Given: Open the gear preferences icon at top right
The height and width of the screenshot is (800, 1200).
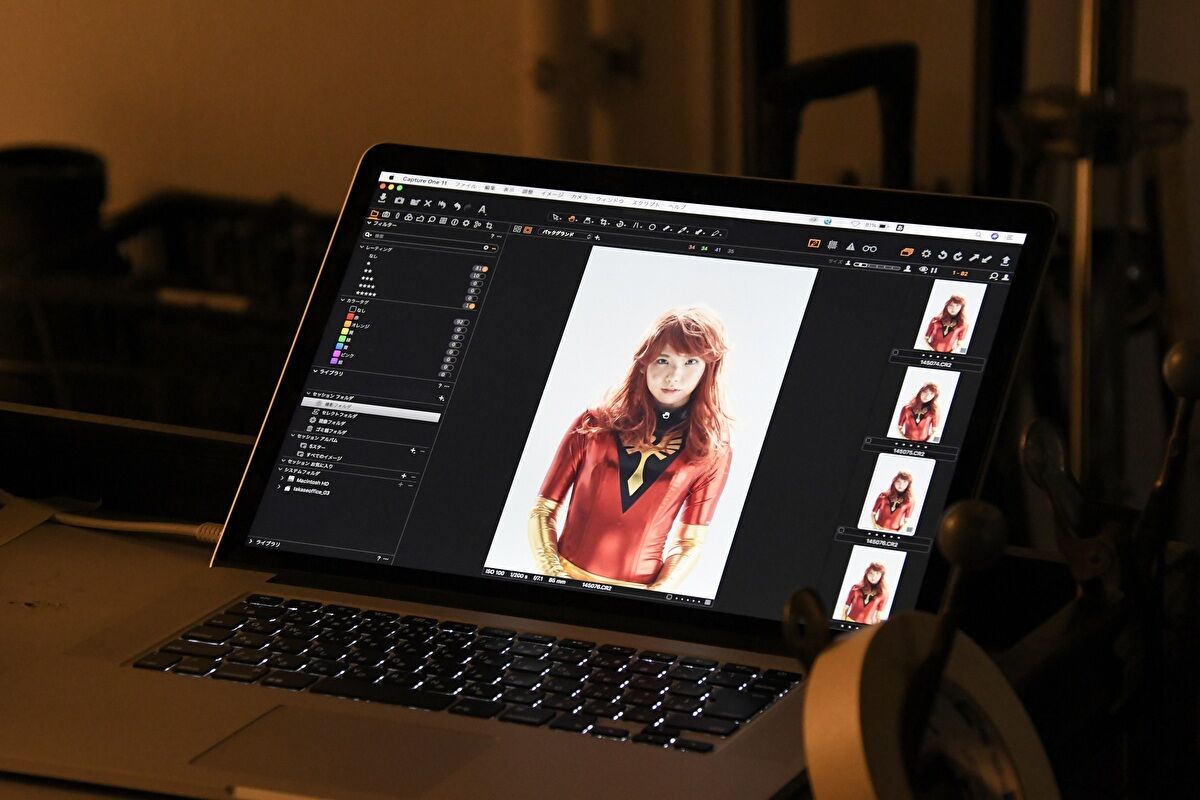Looking at the screenshot, I should [926, 254].
